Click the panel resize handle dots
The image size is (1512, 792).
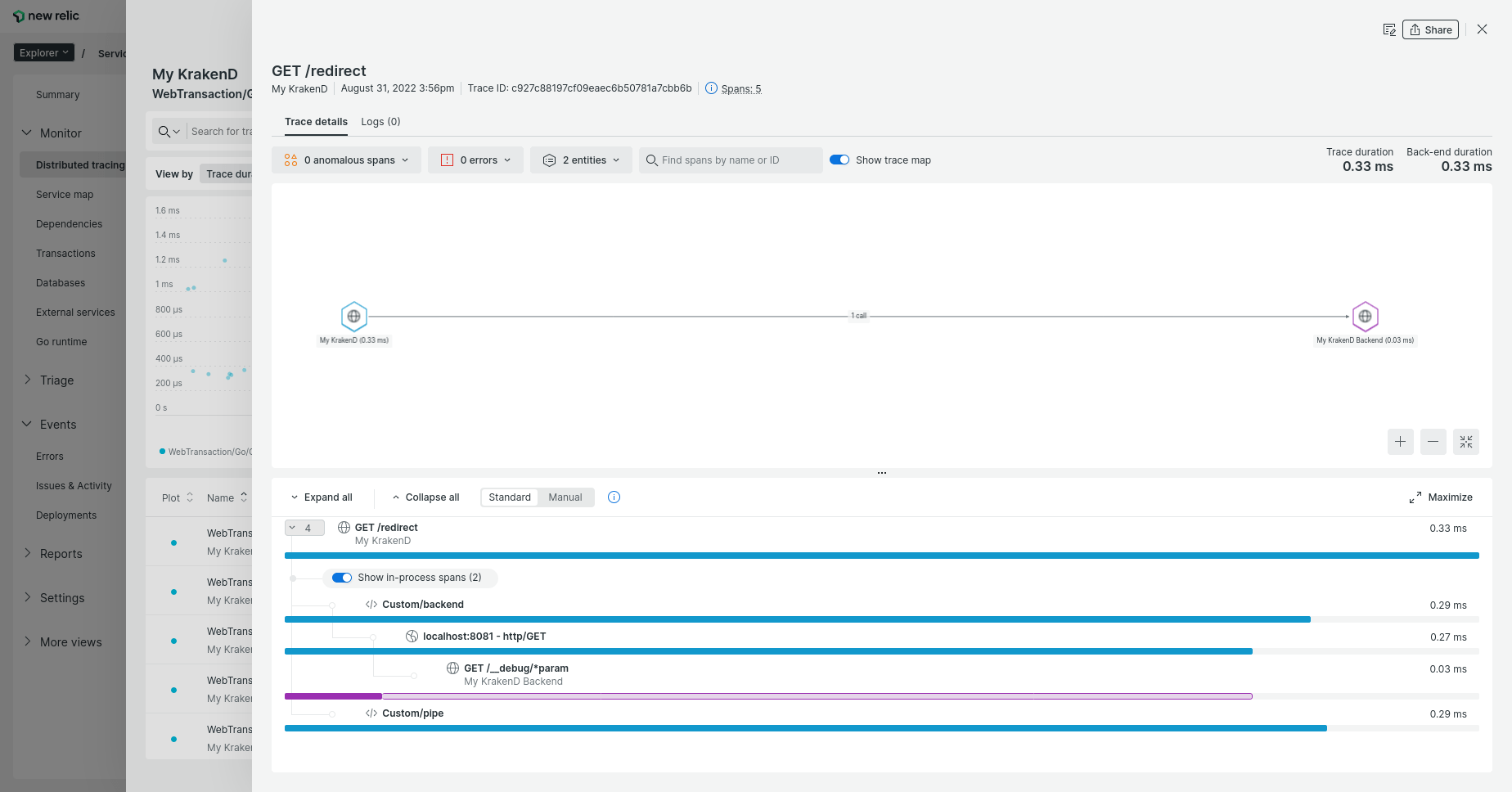(882, 473)
